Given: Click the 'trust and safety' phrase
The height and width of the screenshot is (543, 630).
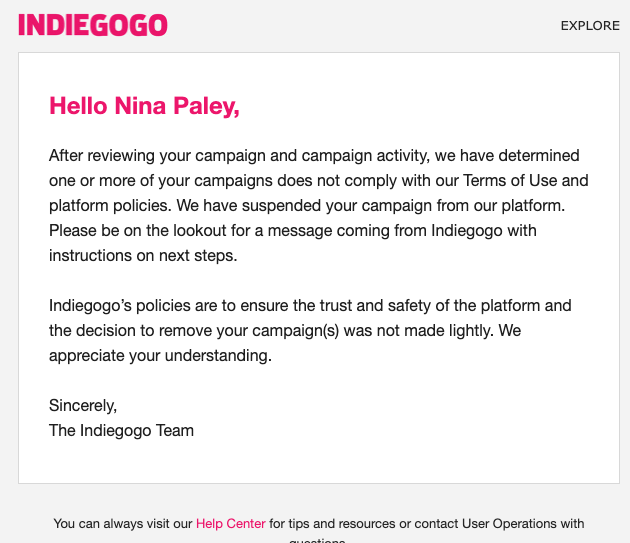Looking at the screenshot, I should tap(376, 305).
